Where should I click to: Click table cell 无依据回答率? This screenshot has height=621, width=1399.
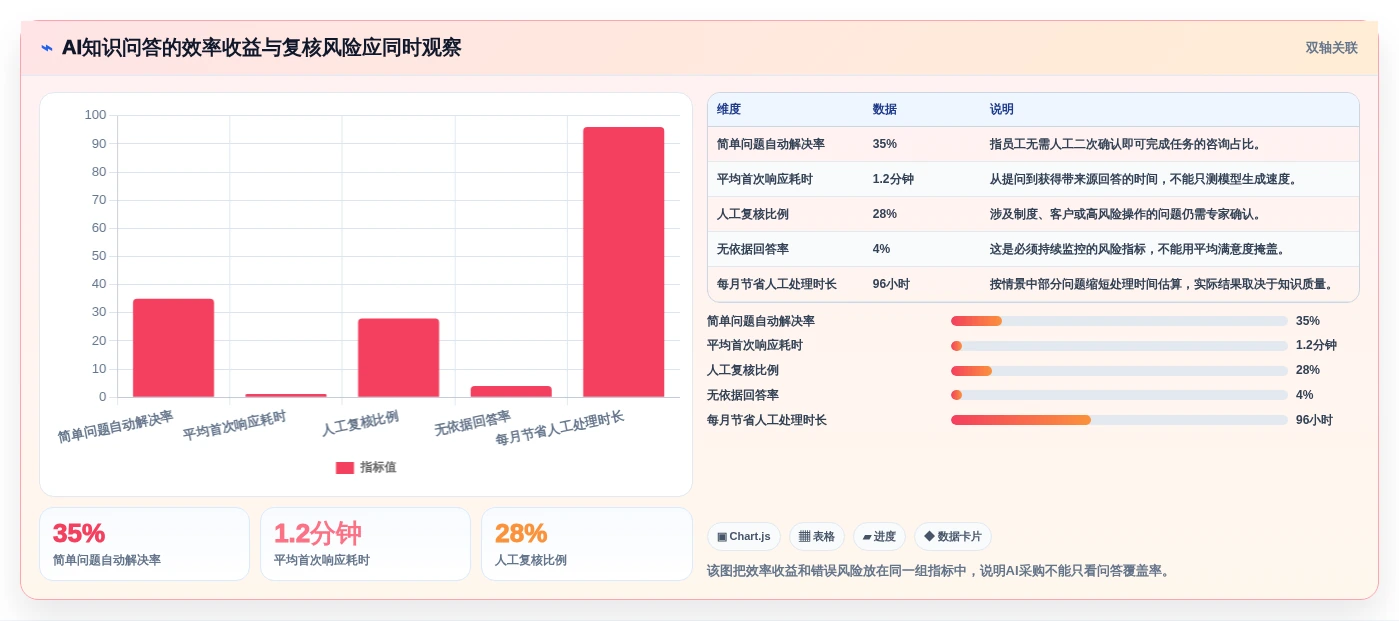pos(753,249)
